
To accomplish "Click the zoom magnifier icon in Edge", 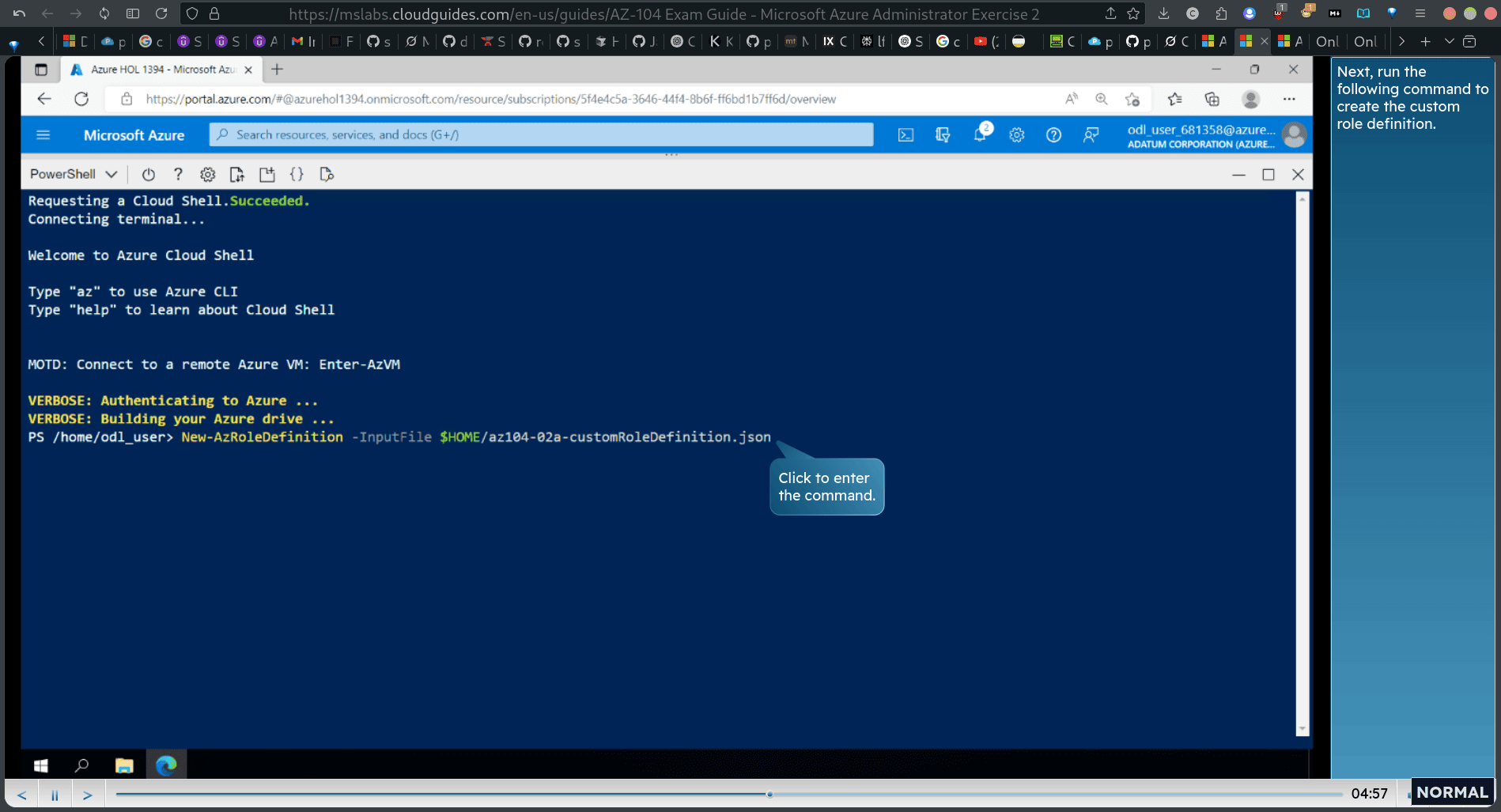I will pyautogui.click(x=1102, y=99).
